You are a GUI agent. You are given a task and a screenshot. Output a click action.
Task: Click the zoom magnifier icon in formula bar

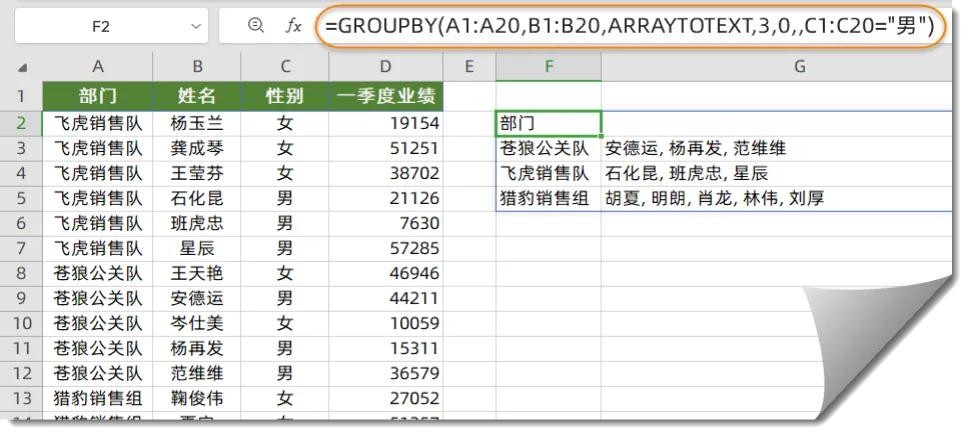coord(256,27)
